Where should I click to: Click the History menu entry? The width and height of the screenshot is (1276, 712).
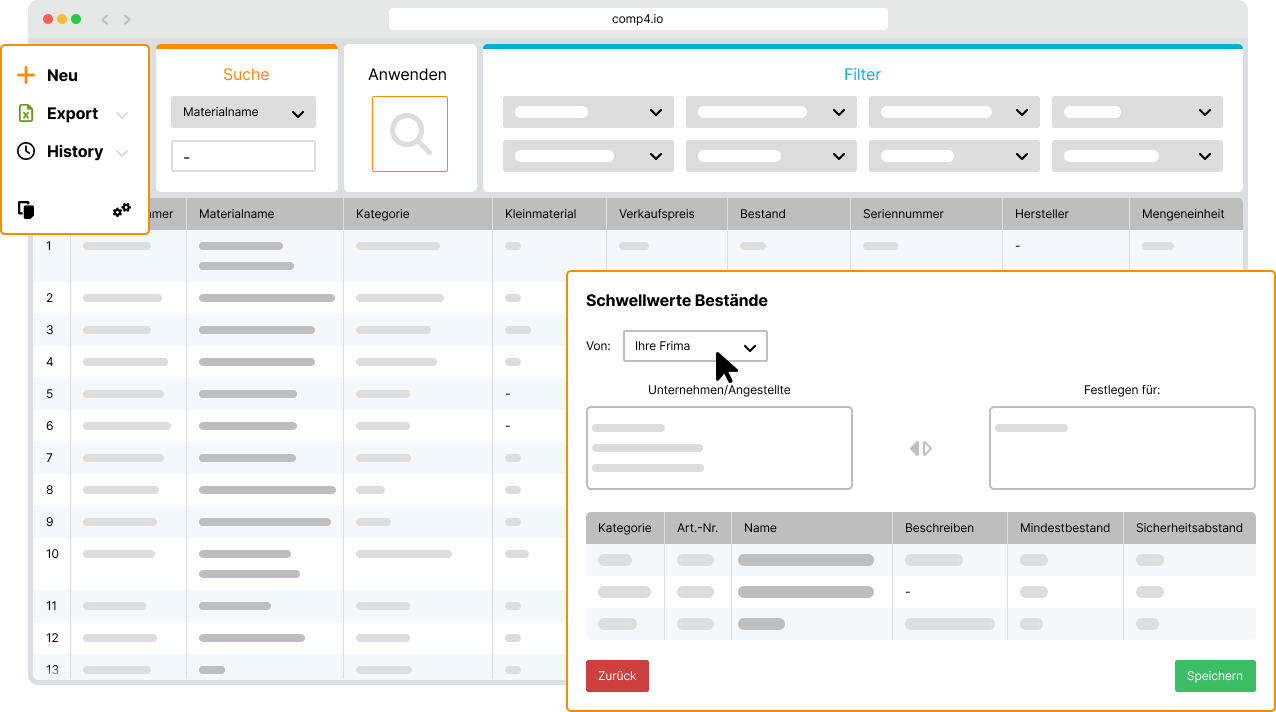[x=74, y=151]
